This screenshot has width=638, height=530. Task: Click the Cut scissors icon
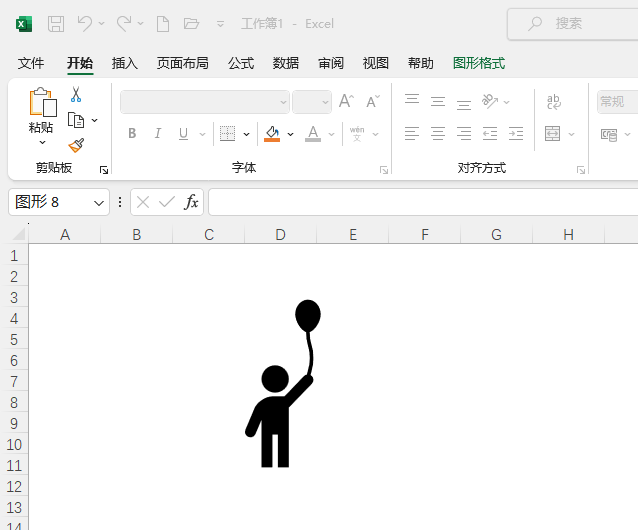[76, 95]
